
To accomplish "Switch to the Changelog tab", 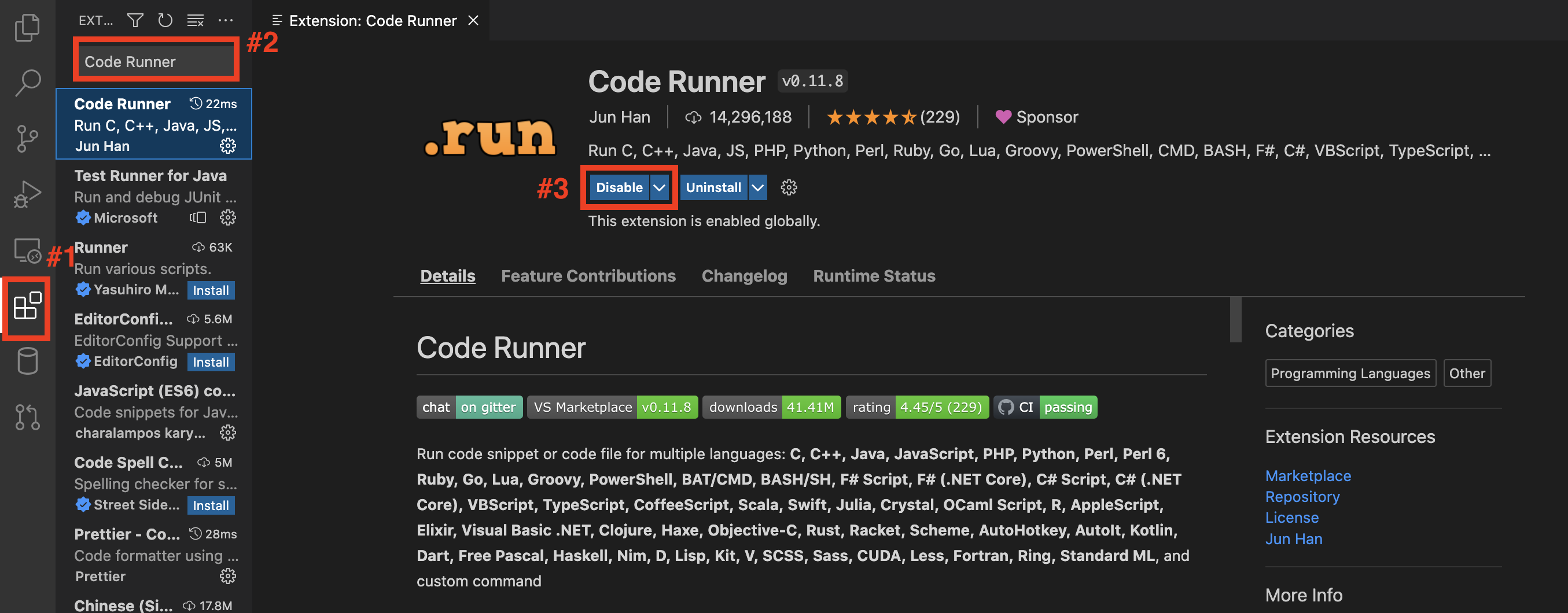I will [744, 276].
